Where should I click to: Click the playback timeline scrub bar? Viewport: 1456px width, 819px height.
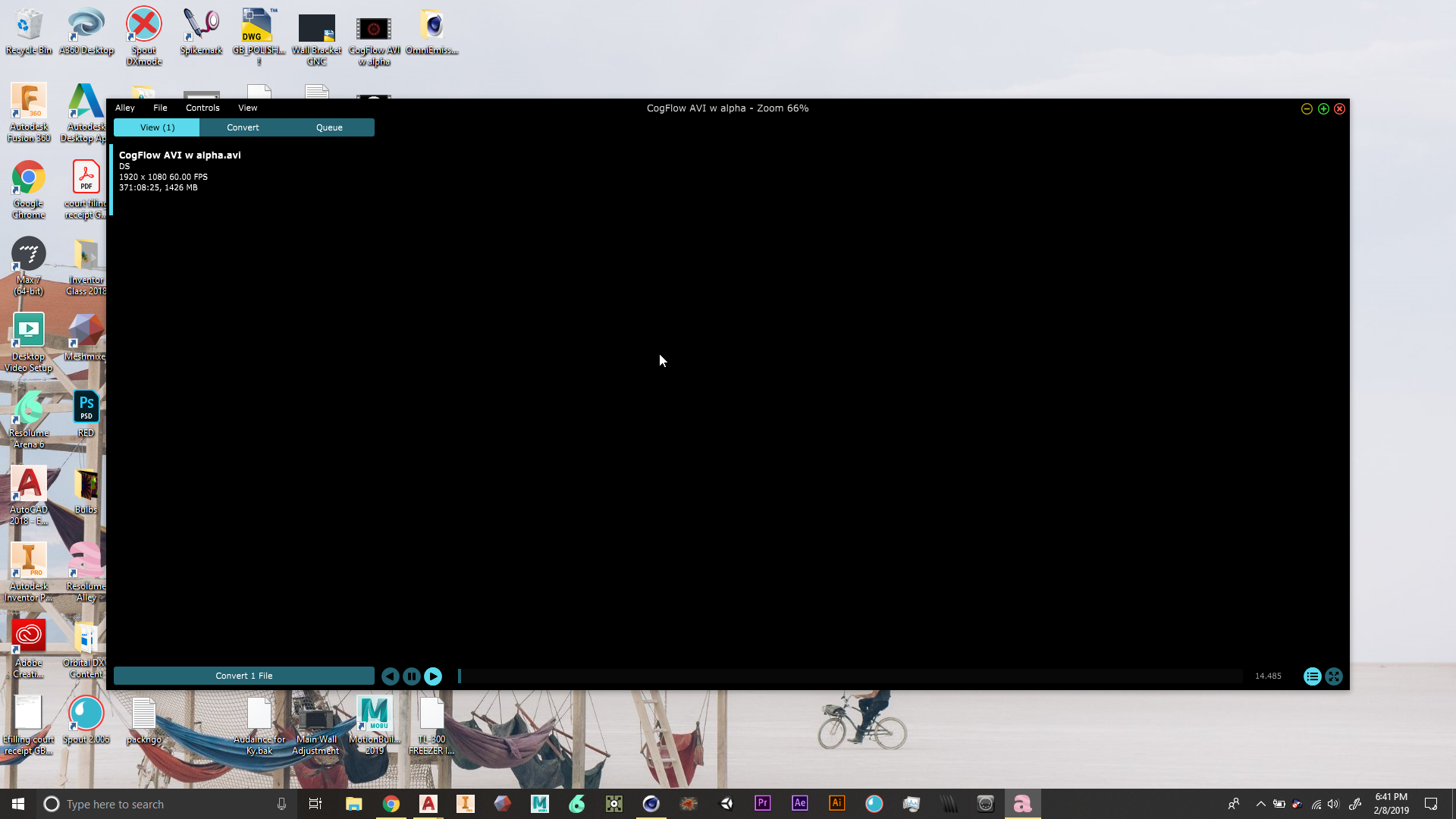tap(849, 676)
